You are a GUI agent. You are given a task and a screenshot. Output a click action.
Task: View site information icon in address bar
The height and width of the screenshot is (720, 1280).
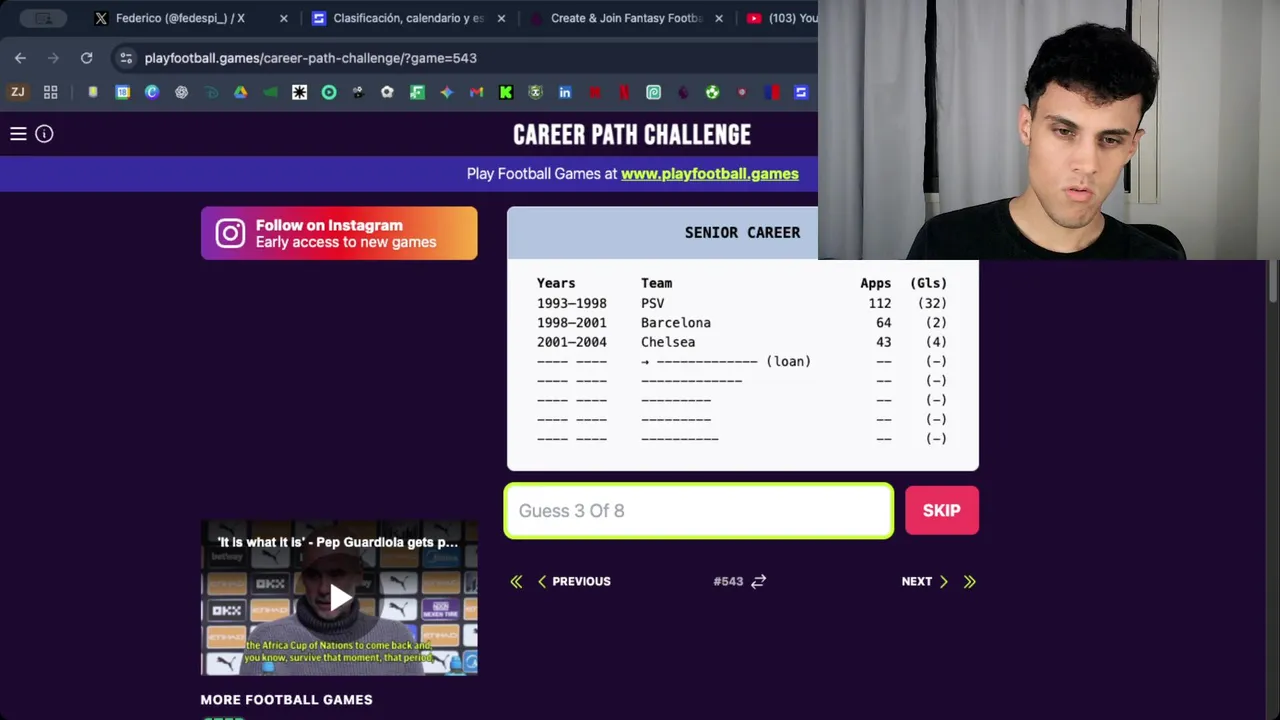[125, 58]
